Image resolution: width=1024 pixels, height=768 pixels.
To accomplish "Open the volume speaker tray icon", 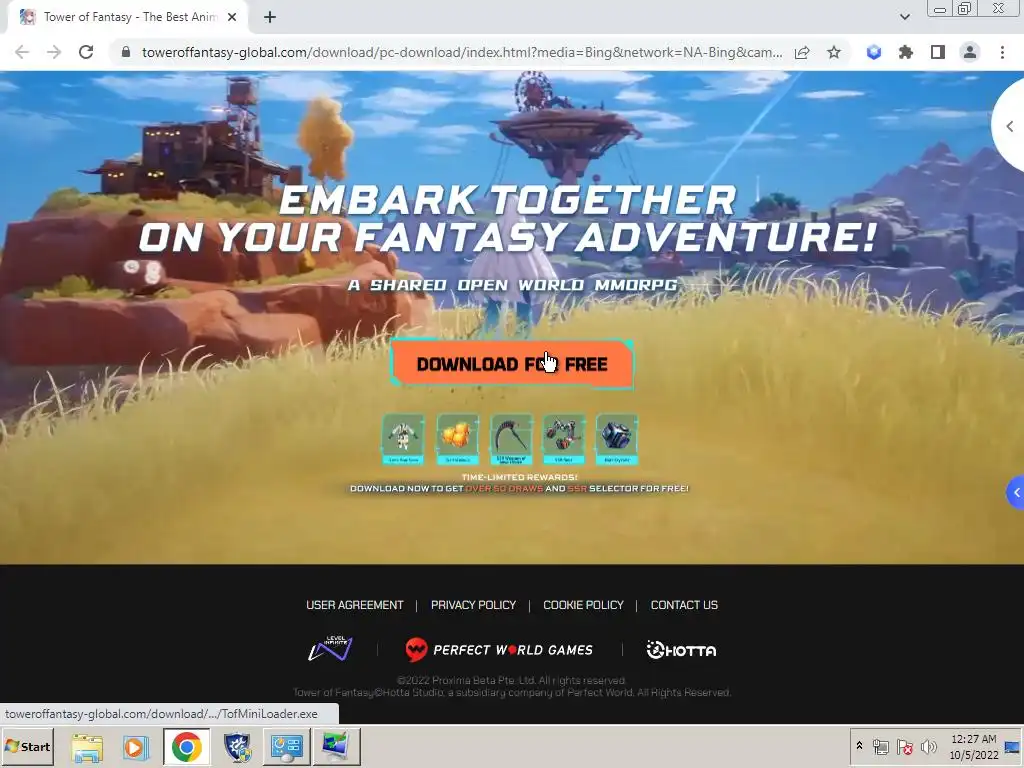I will click(x=929, y=746).
